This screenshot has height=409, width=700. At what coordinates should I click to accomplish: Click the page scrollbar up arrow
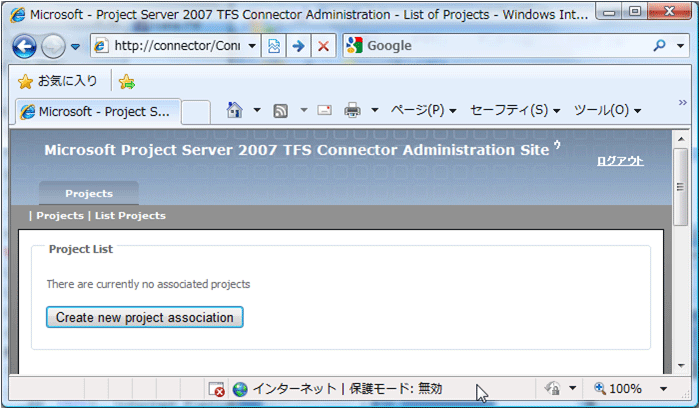pos(681,139)
